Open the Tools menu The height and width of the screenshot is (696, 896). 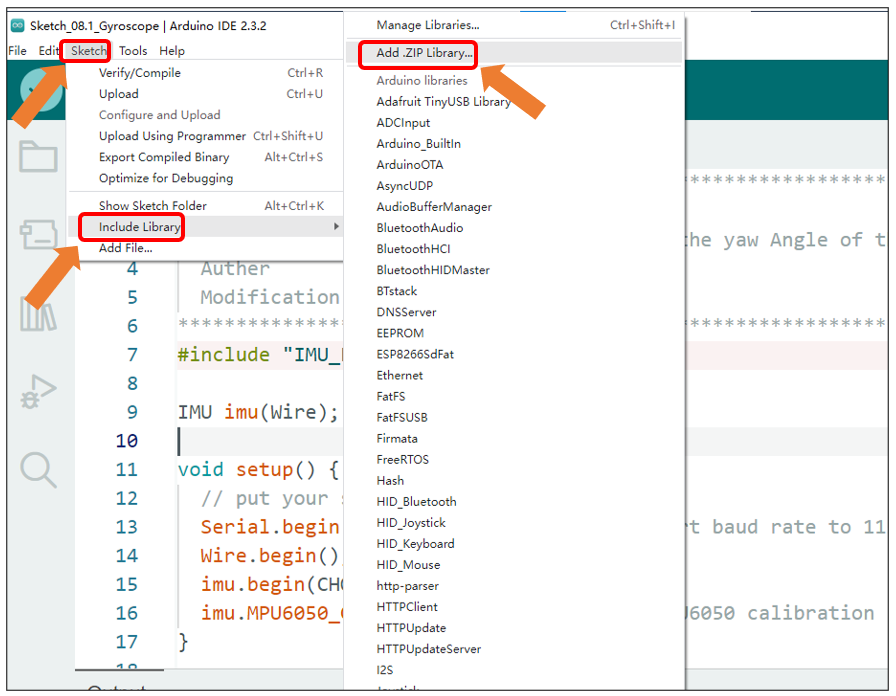[x=133, y=51]
